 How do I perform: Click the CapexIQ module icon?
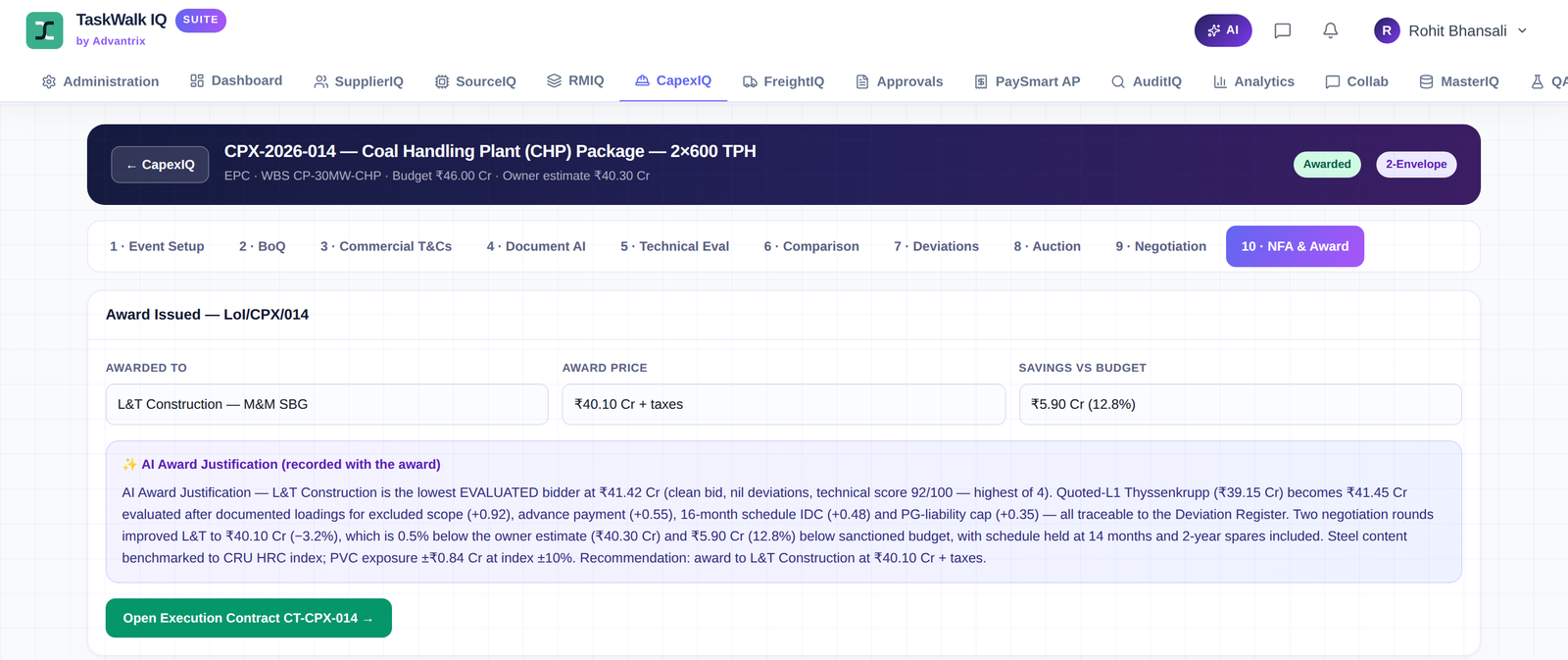click(x=642, y=80)
